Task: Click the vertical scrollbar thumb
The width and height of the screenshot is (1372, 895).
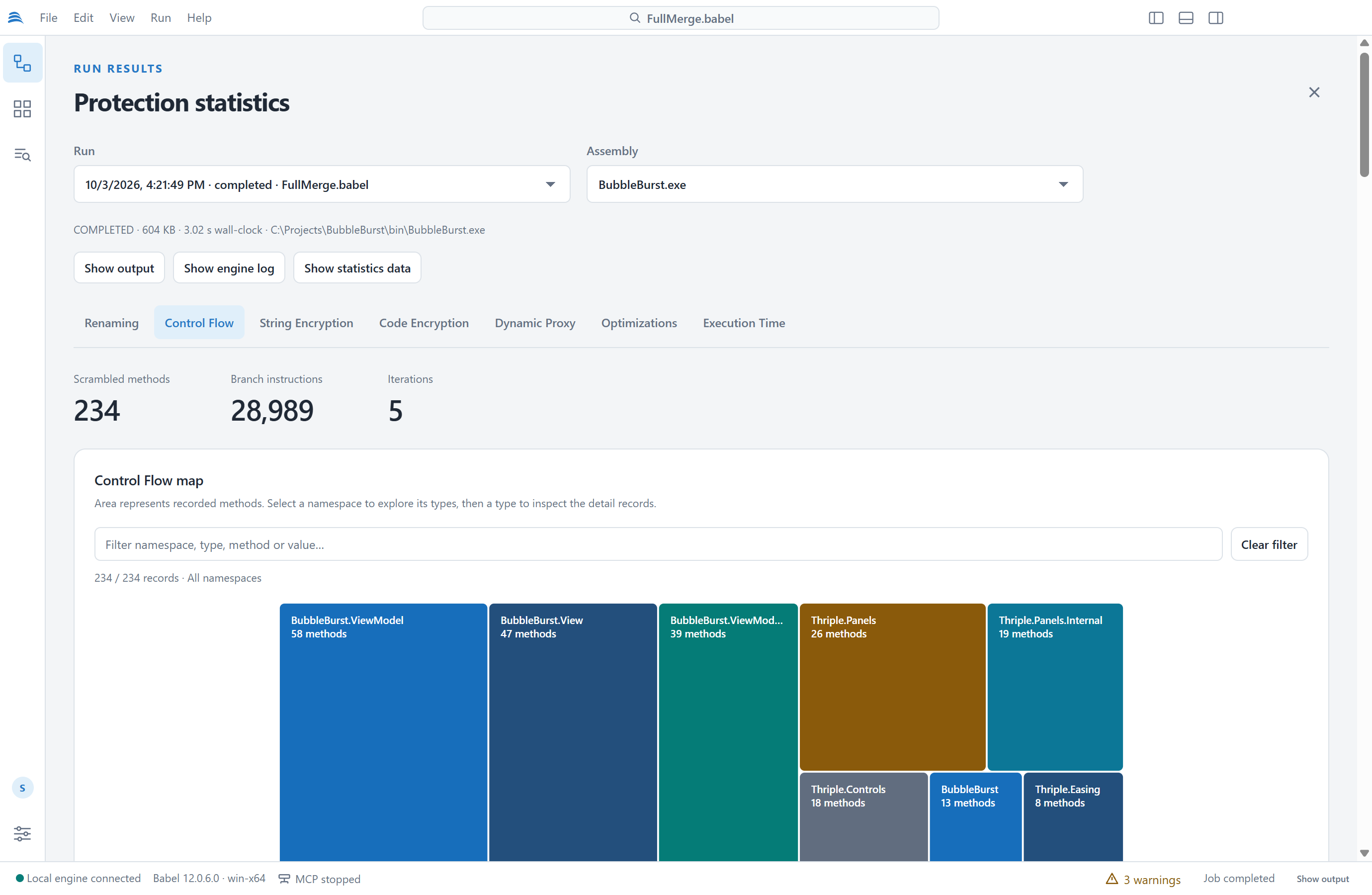Action: (1364, 114)
